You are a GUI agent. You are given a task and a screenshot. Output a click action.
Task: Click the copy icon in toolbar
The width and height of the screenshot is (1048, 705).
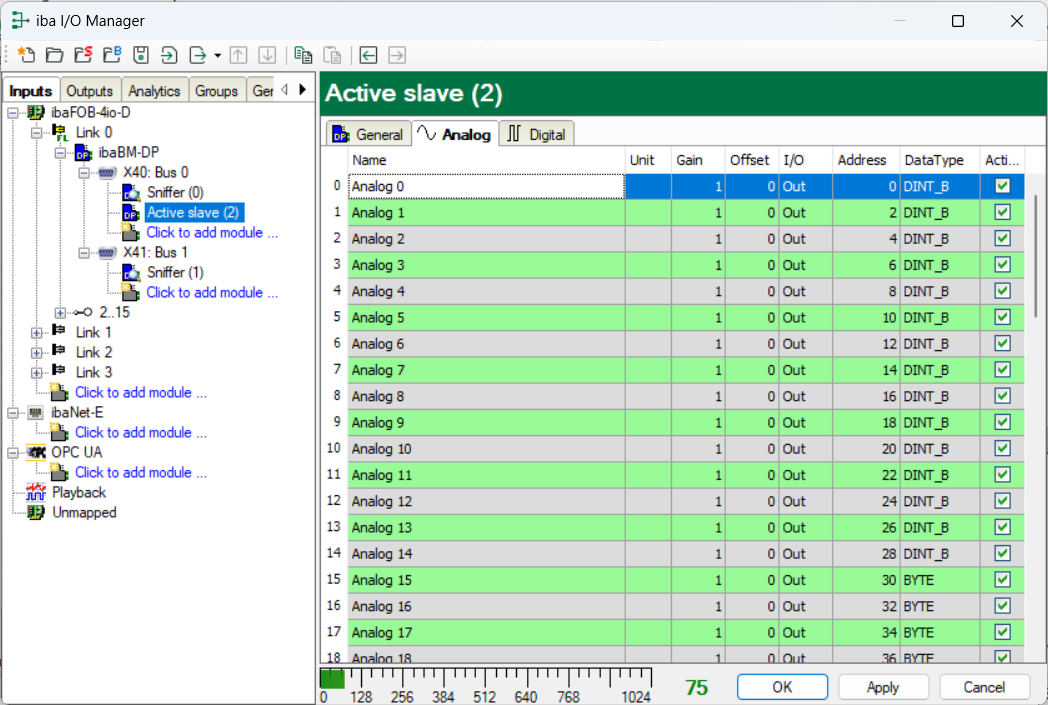tap(303, 55)
